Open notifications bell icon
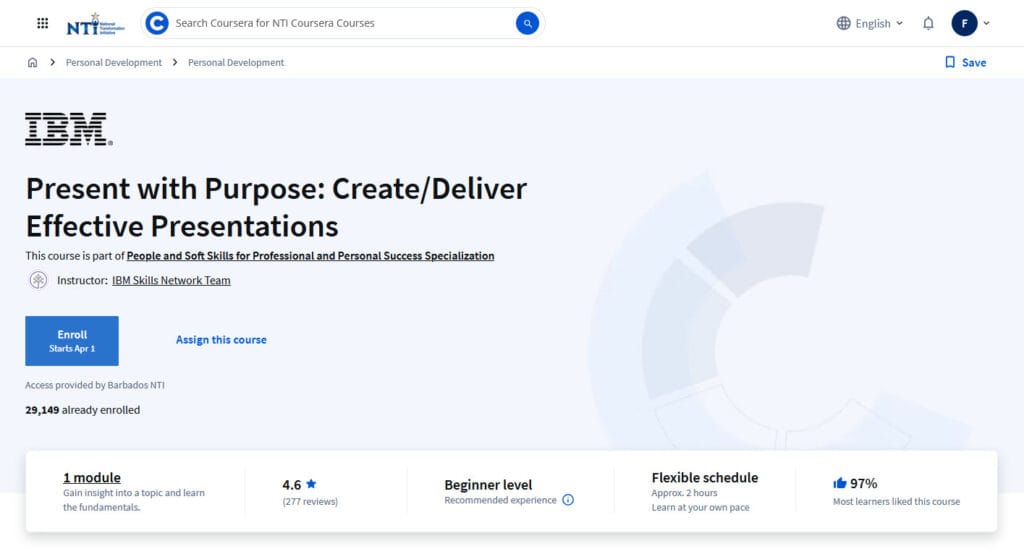Viewport: 1024px width, 554px height. coord(928,23)
